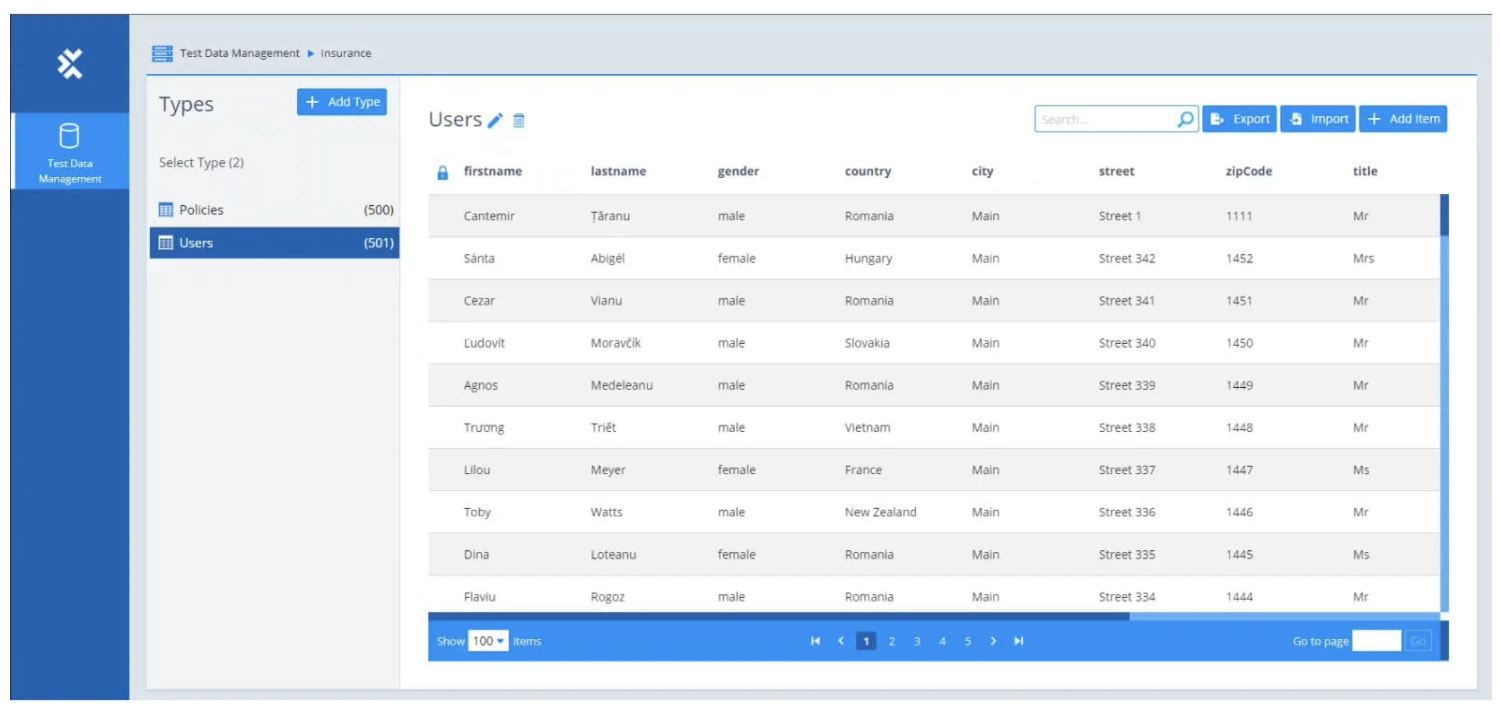Open the Show items count dropdown
The height and width of the screenshot is (712, 1500).
click(x=488, y=641)
